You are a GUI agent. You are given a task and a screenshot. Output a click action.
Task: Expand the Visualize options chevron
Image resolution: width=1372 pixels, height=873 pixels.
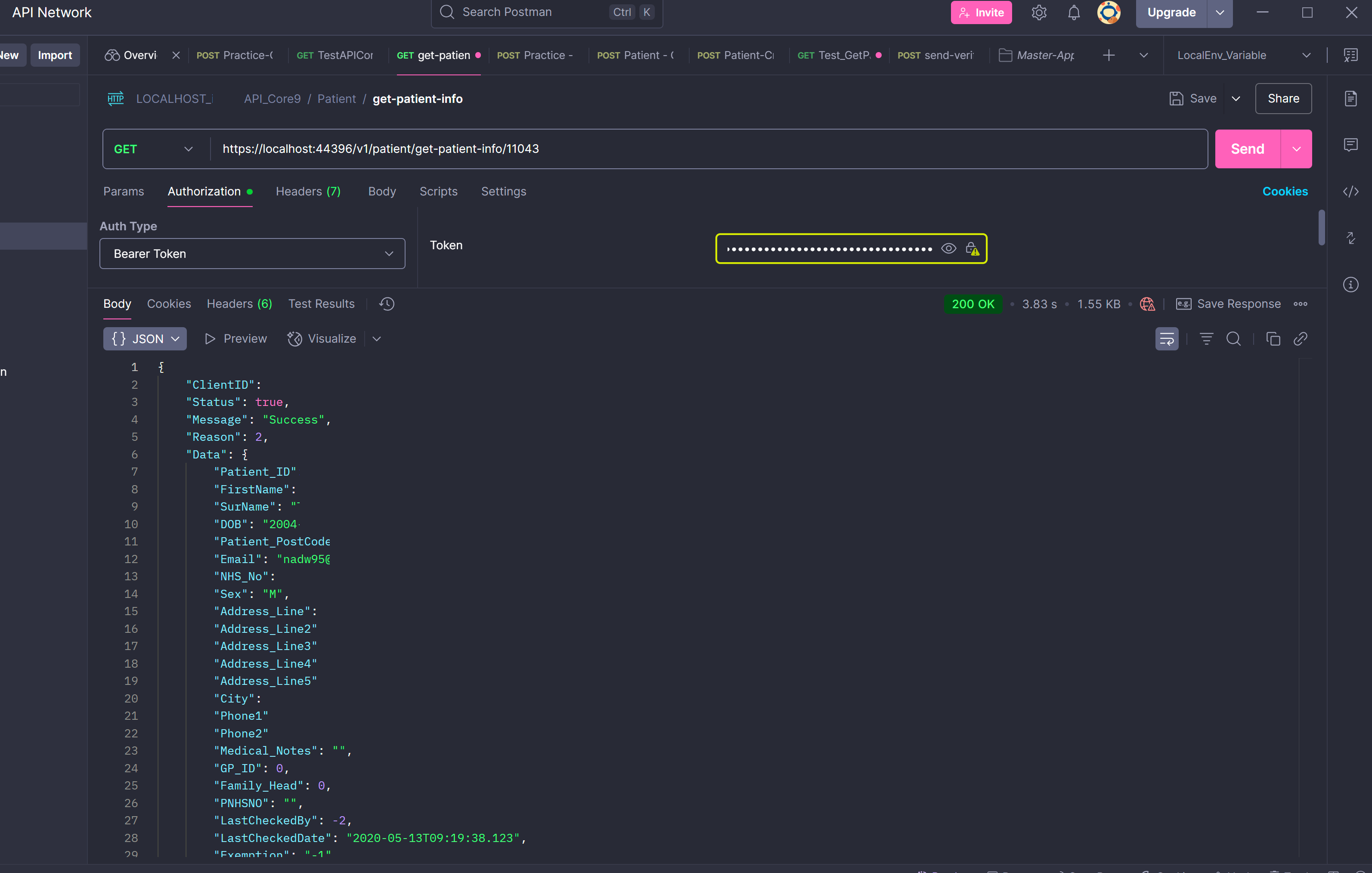tap(376, 338)
